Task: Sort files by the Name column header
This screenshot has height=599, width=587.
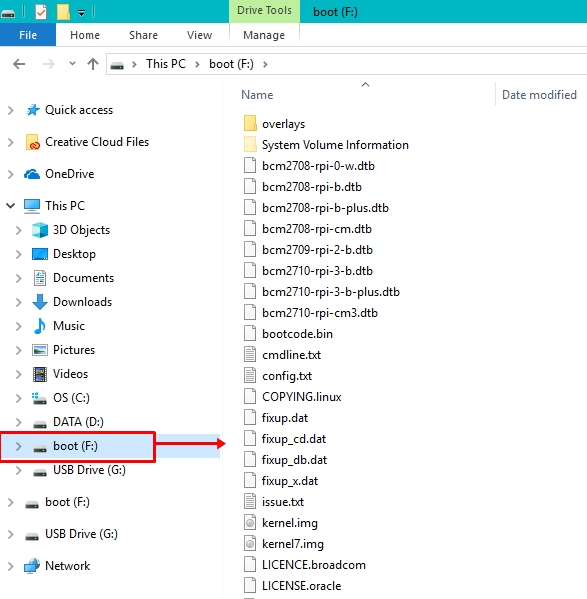Action: click(x=257, y=95)
